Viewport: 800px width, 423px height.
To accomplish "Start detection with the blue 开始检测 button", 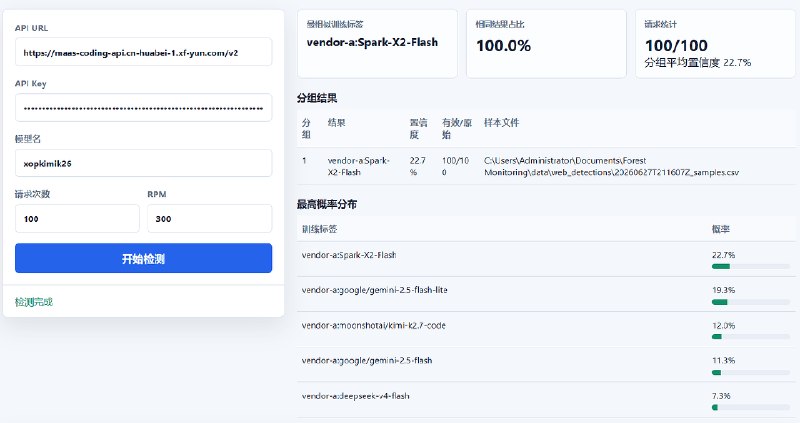I will (143, 258).
